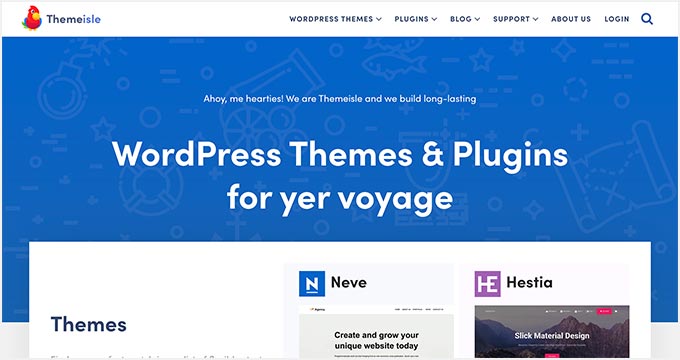Expand the Plugins menu chevron
This screenshot has width=680, height=360.
tap(434, 19)
